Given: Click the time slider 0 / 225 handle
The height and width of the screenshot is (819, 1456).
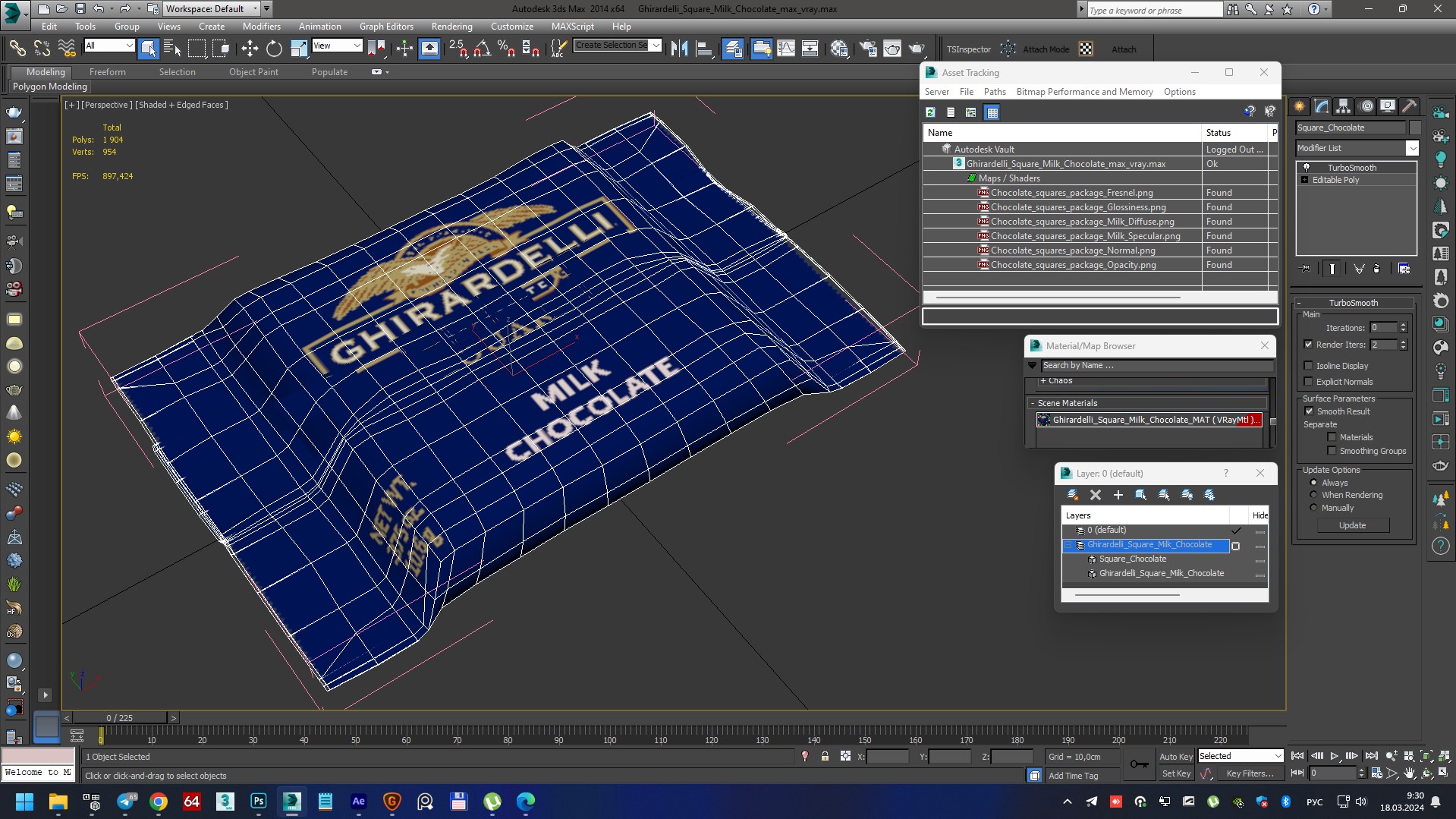Looking at the screenshot, I should coord(120,718).
